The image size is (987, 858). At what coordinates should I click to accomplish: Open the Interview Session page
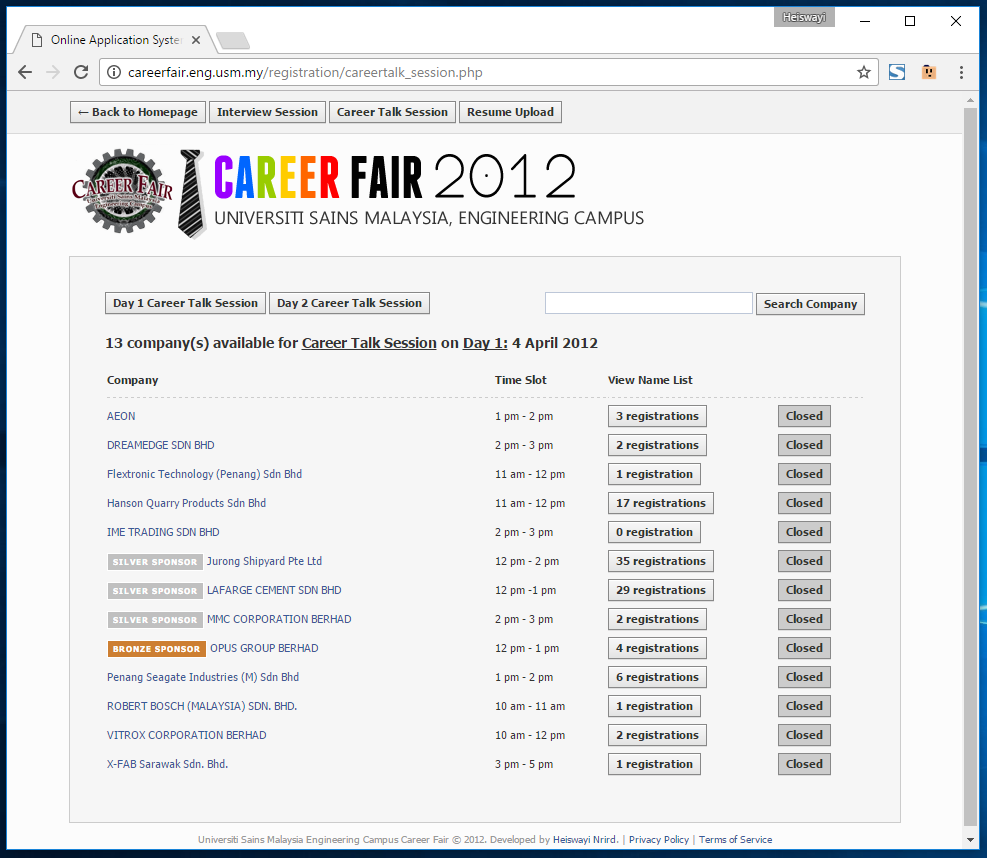click(x=268, y=112)
